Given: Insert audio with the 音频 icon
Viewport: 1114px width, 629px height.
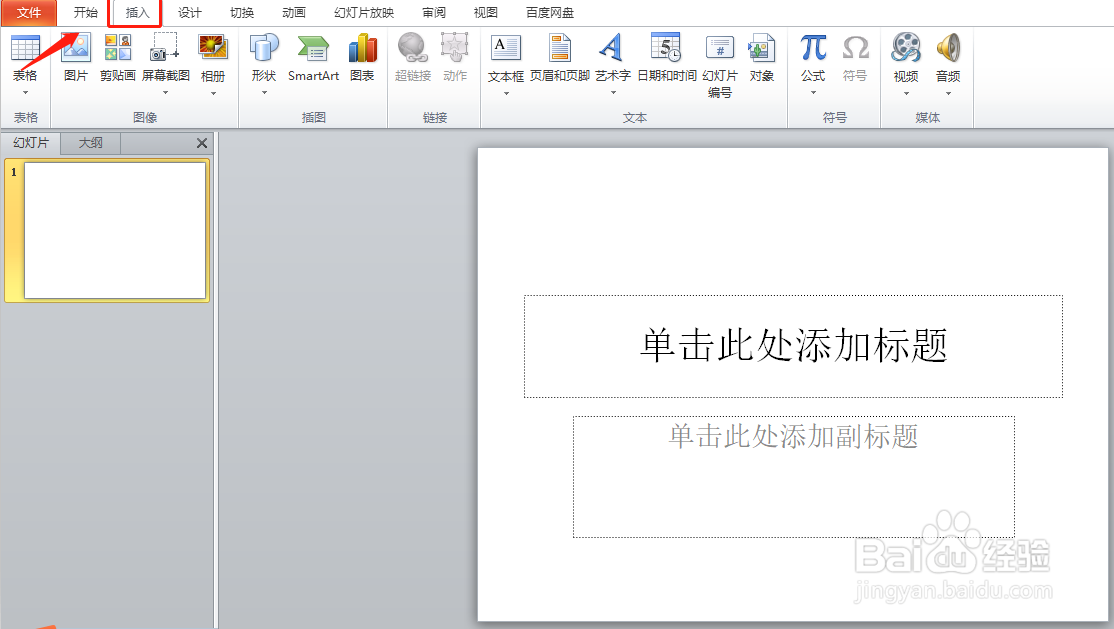Looking at the screenshot, I should point(947,60).
